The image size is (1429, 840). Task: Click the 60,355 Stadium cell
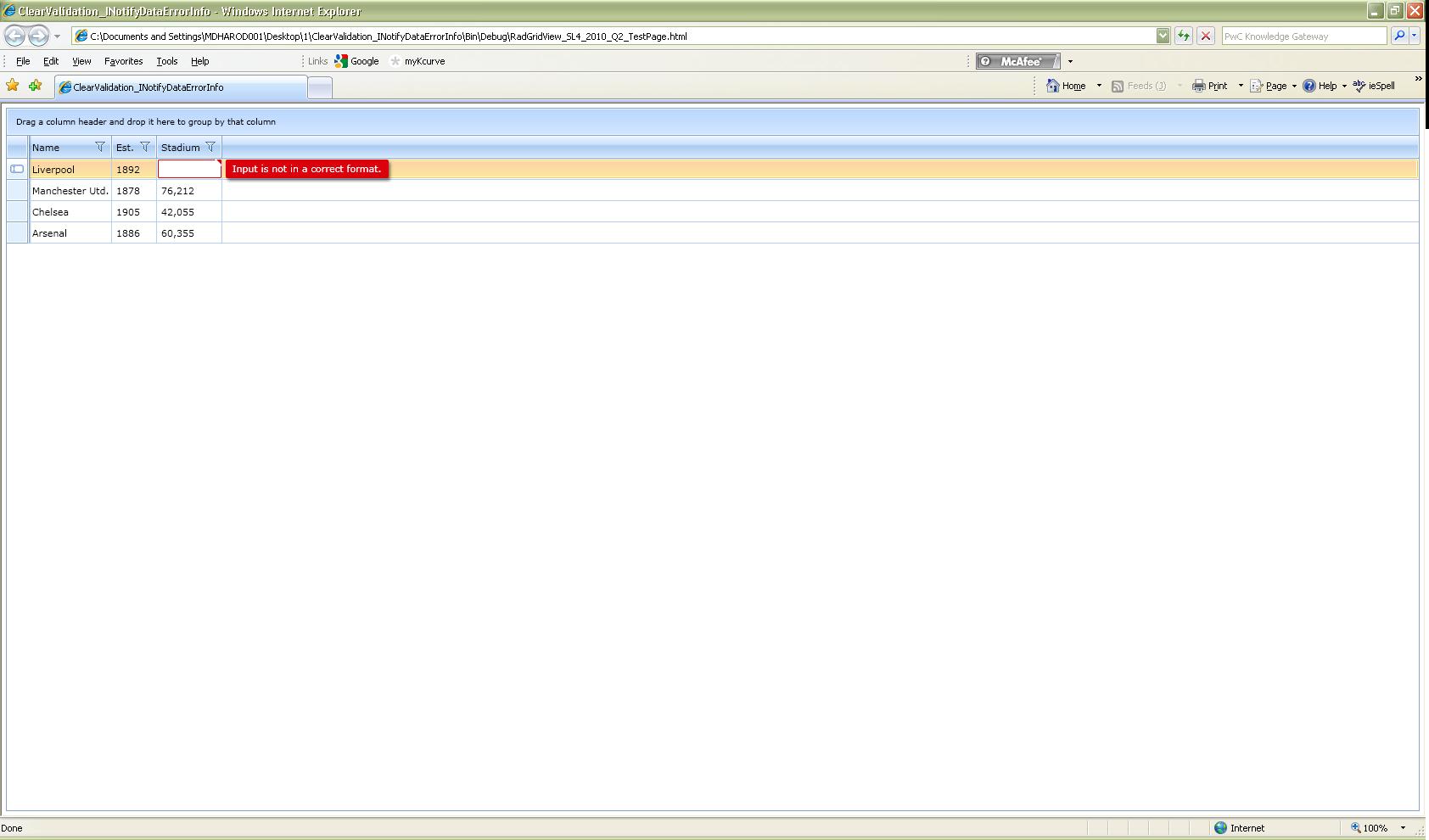(189, 233)
